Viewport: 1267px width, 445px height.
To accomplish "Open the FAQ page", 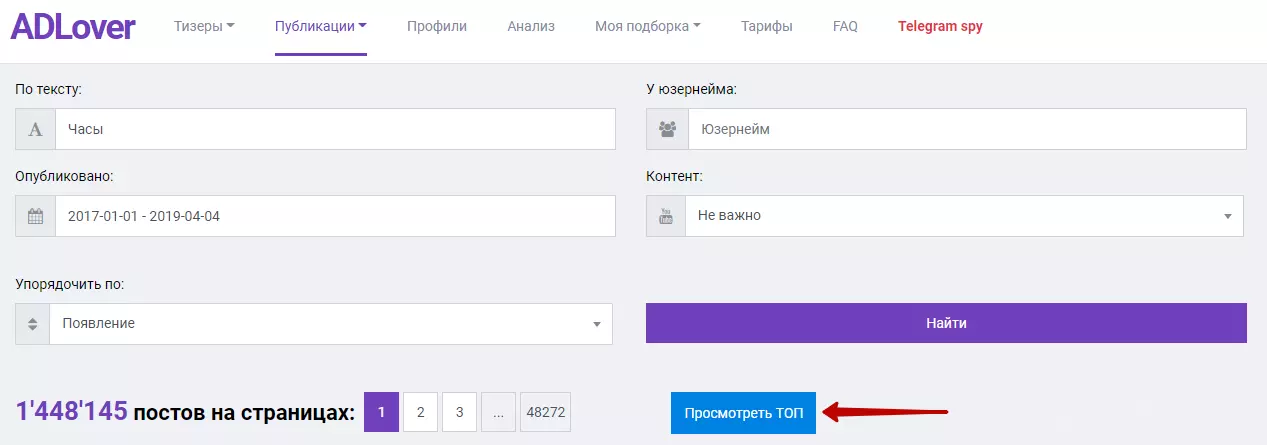I will click(845, 27).
